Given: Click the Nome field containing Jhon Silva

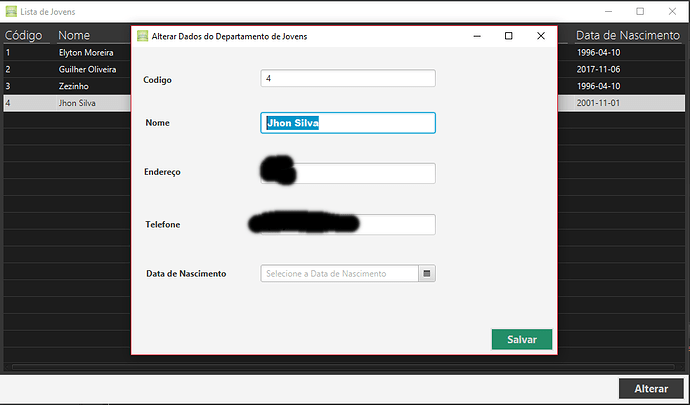Looking at the screenshot, I should pyautogui.click(x=348, y=123).
